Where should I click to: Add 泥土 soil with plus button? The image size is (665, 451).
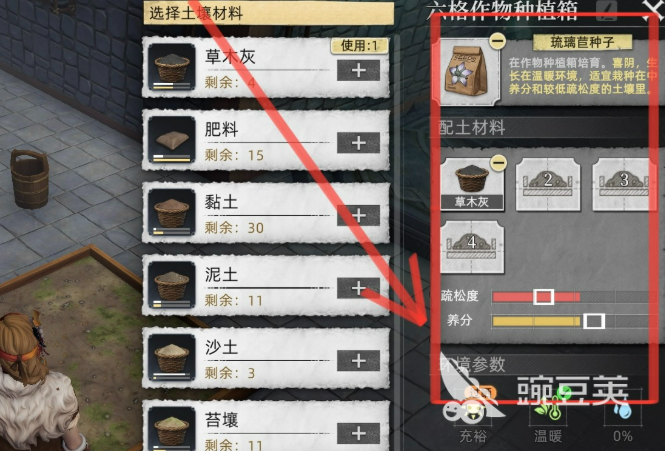(358, 288)
